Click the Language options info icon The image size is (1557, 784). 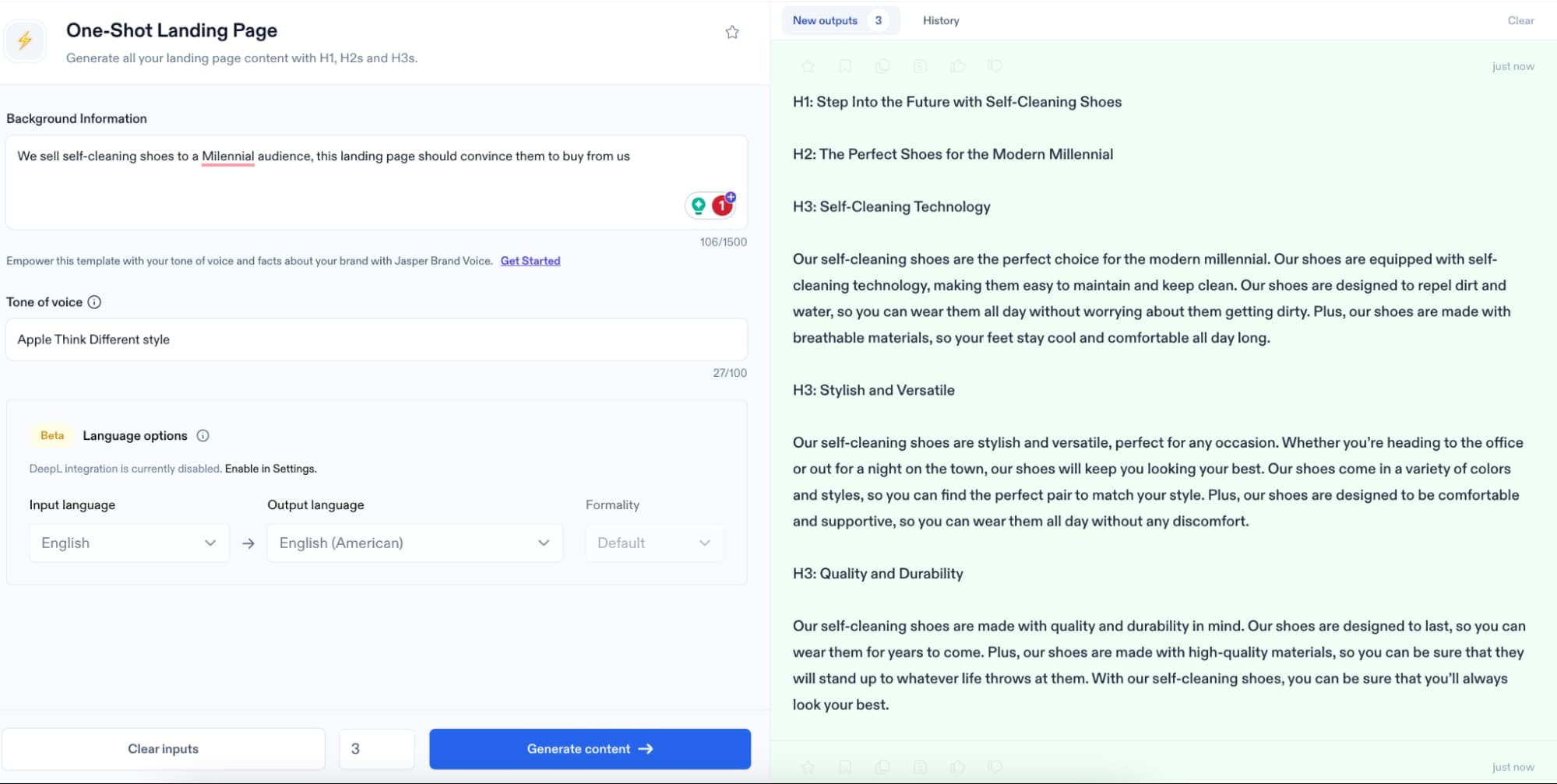point(203,435)
